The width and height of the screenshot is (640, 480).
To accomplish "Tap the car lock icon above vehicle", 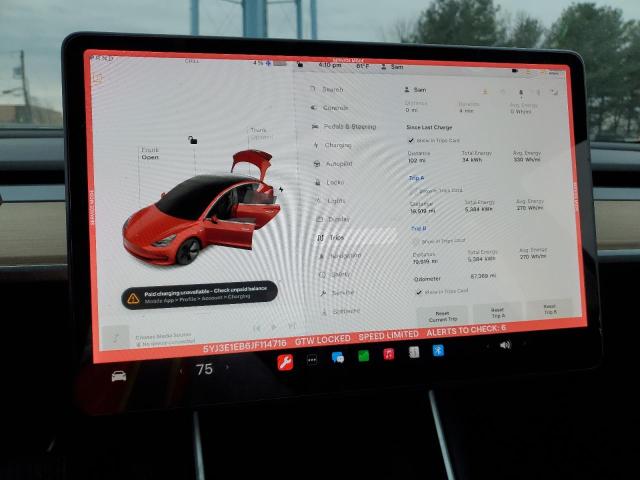I will pyautogui.click(x=193, y=140).
